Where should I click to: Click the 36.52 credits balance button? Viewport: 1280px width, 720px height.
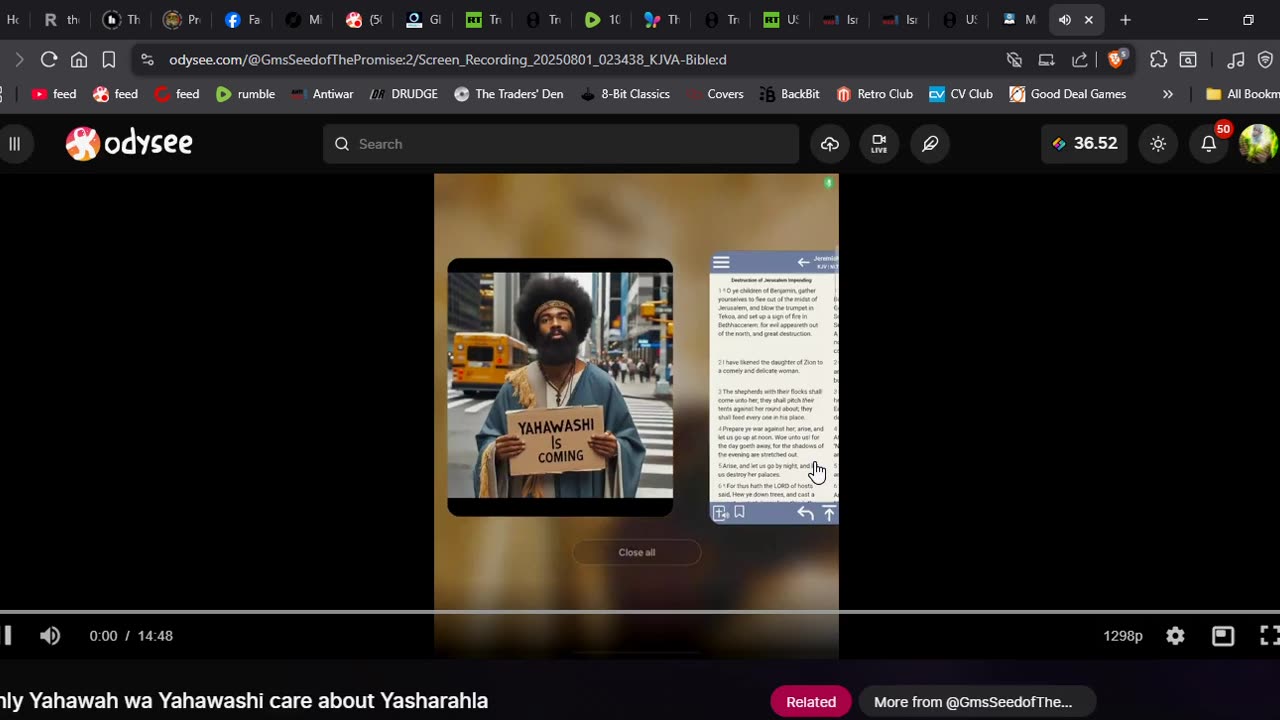click(1084, 144)
